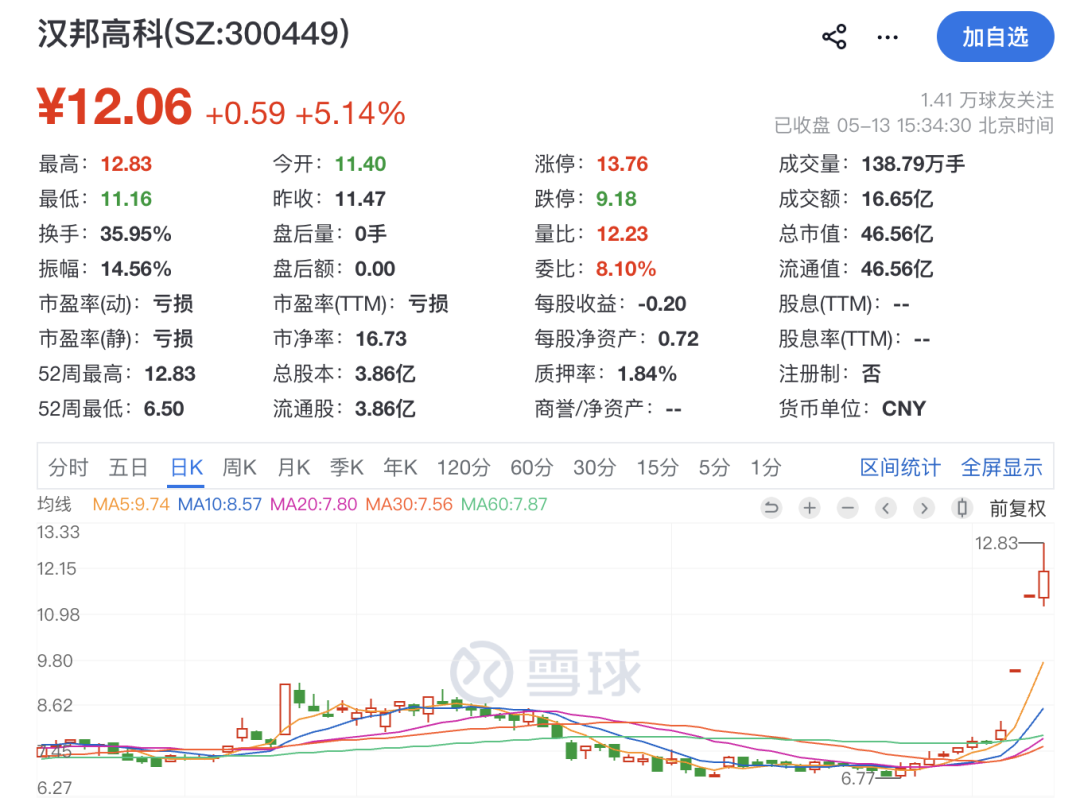Click the MA60:7.87 moving average label

[x=503, y=504]
